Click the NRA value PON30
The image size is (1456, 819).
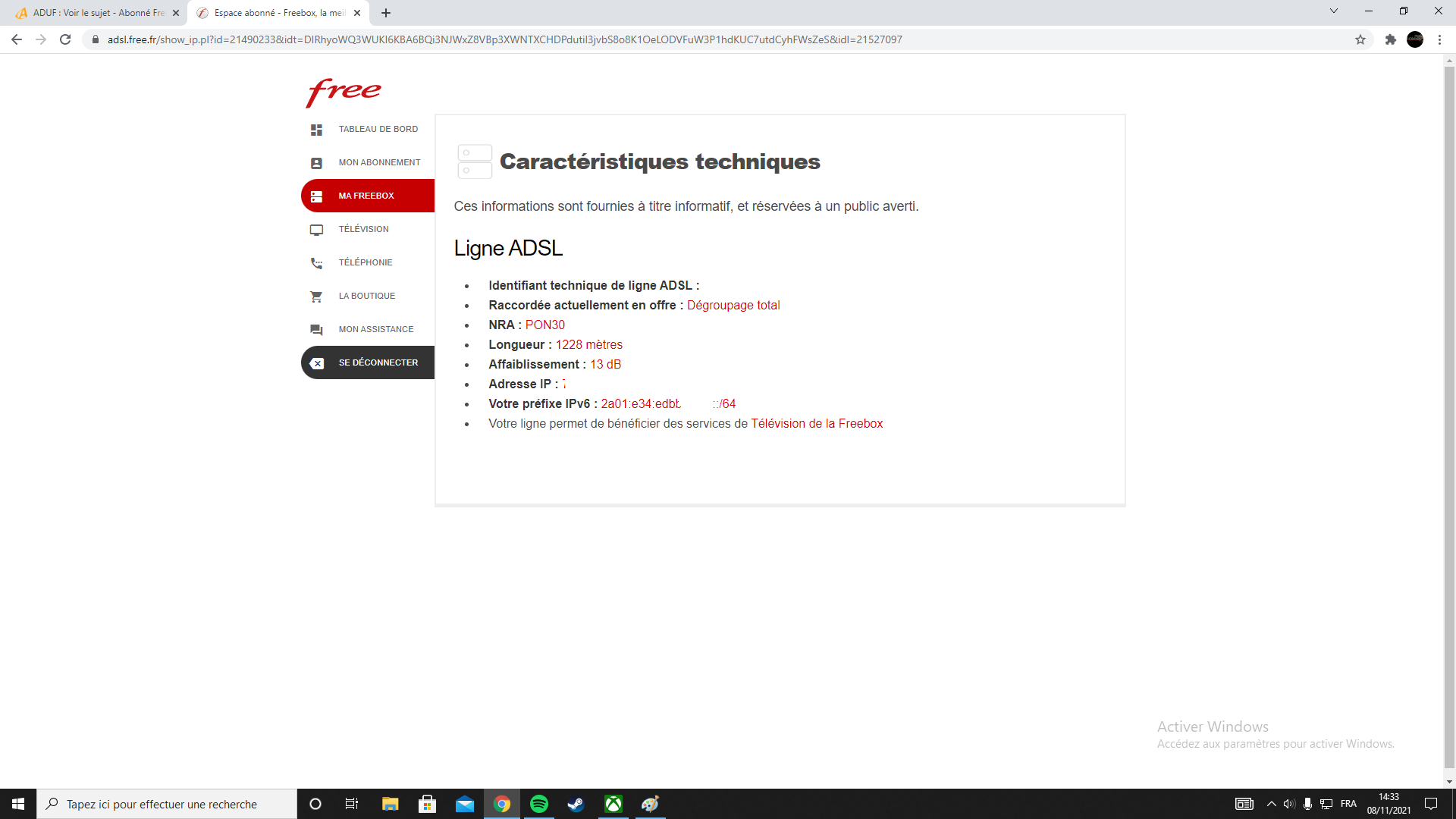click(x=545, y=325)
